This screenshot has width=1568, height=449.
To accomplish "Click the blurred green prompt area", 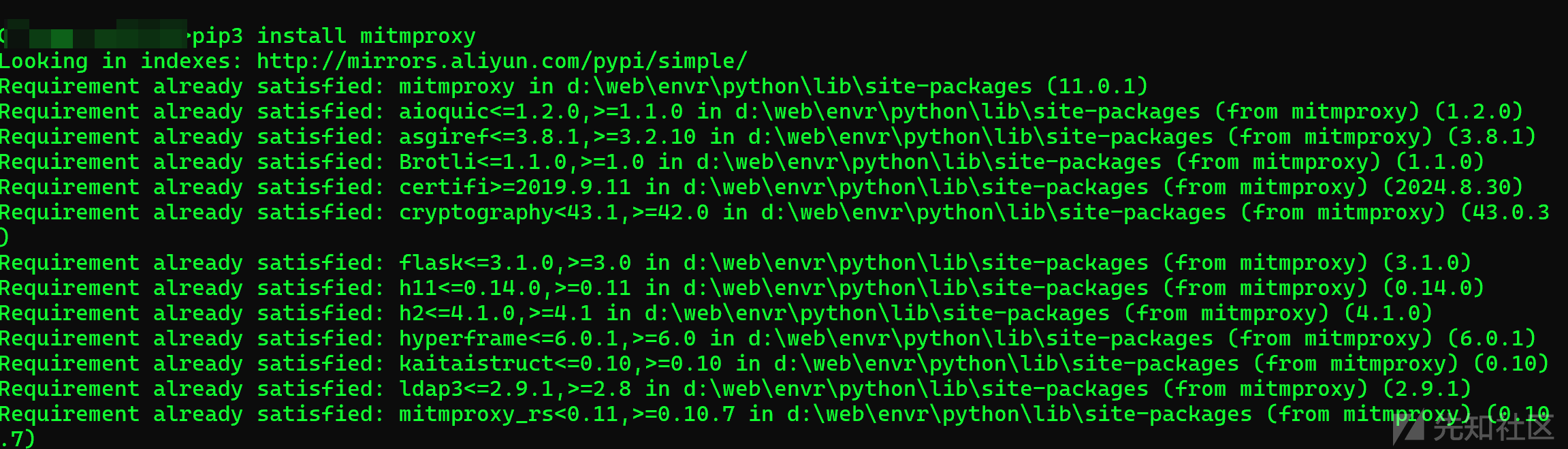I will [95, 34].
